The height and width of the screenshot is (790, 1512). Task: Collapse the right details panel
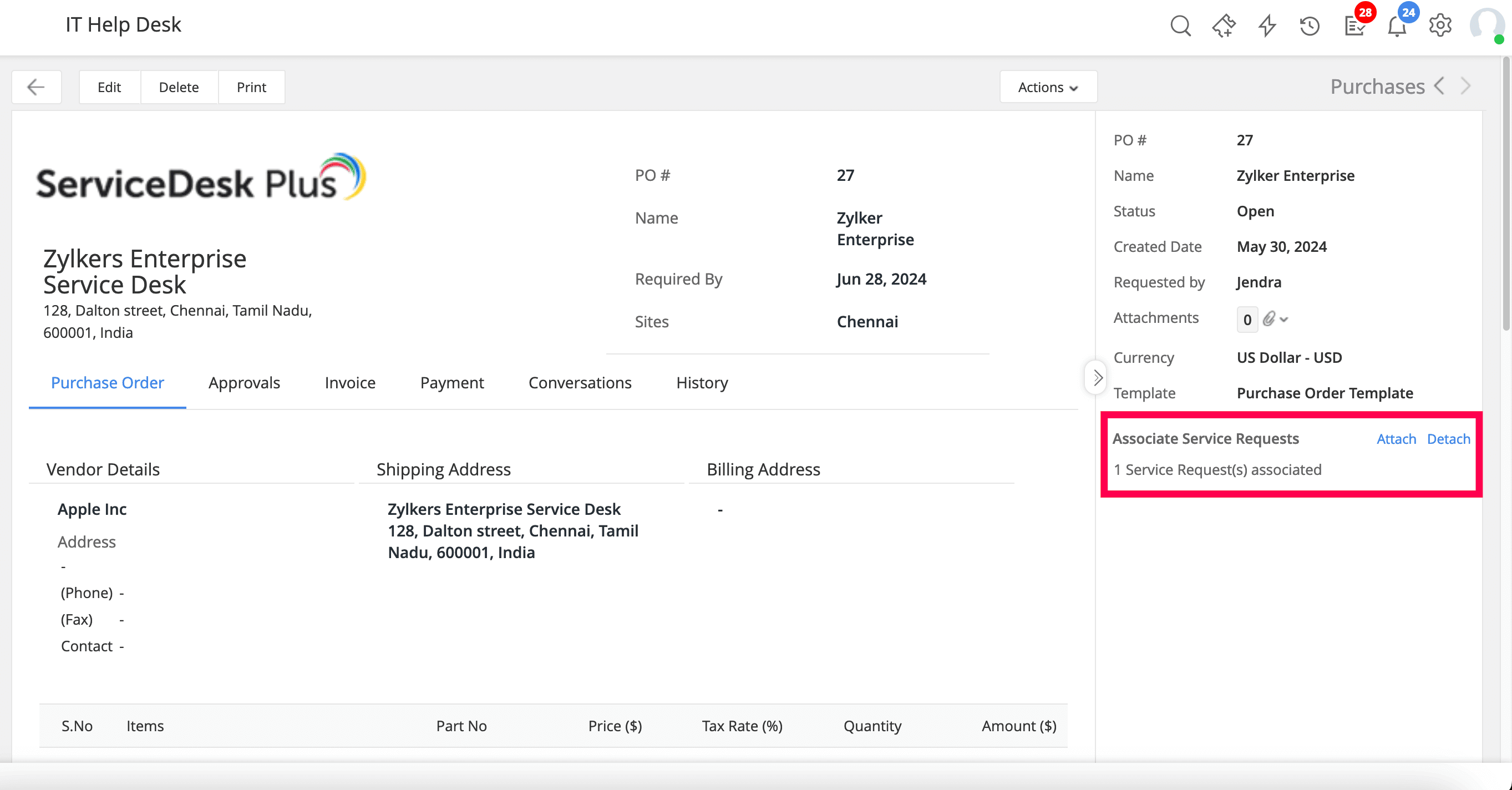[x=1097, y=377]
